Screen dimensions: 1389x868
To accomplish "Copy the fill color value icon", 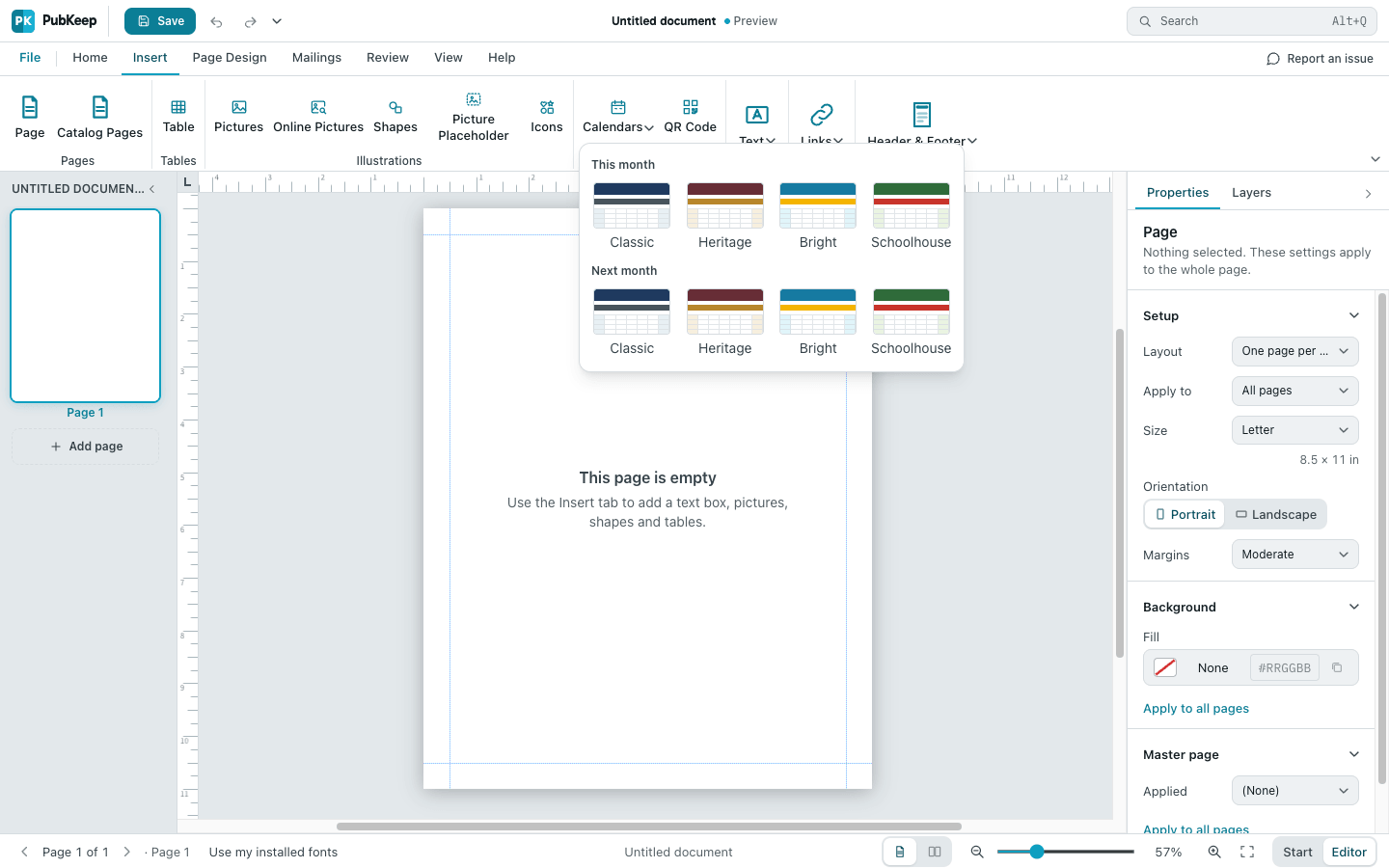I will [x=1337, y=667].
